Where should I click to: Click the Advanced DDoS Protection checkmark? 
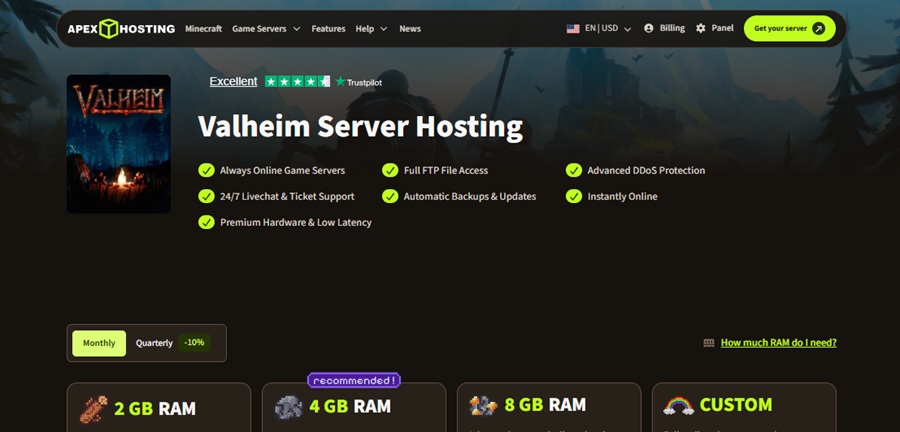573,170
